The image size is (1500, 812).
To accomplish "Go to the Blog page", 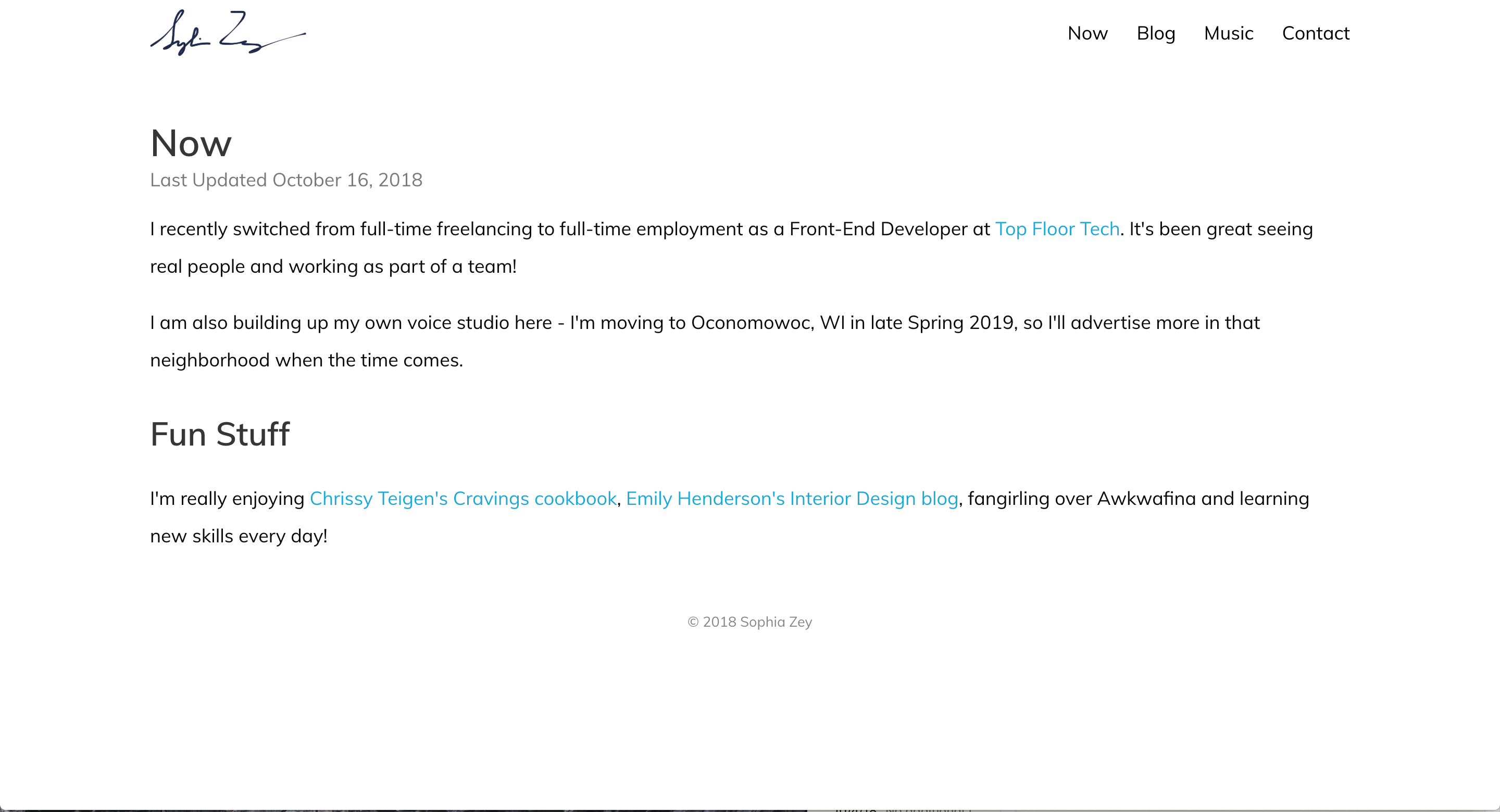I will (x=1155, y=33).
